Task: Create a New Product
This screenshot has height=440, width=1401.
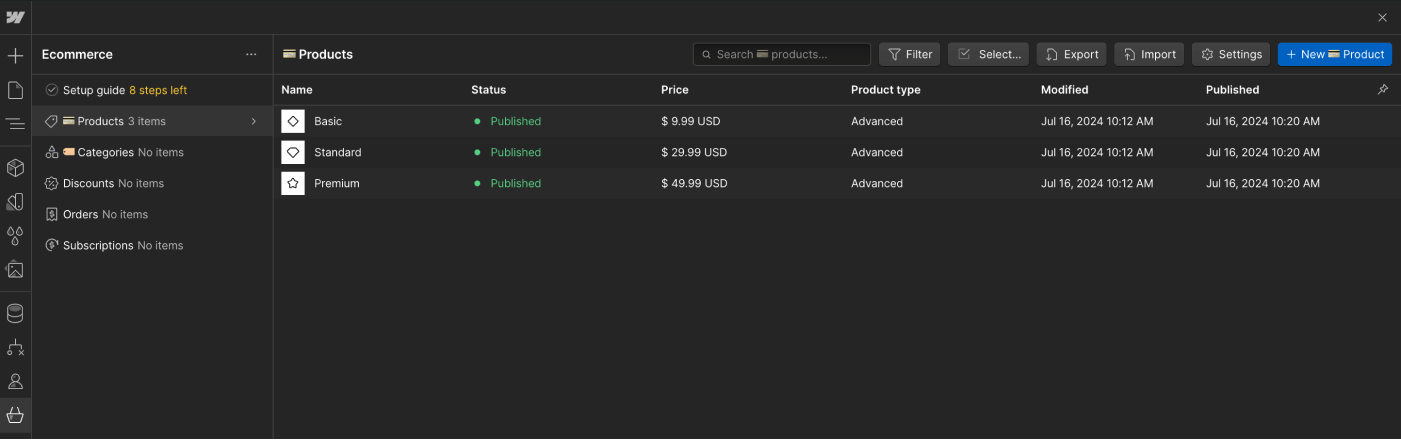Action: point(1335,54)
